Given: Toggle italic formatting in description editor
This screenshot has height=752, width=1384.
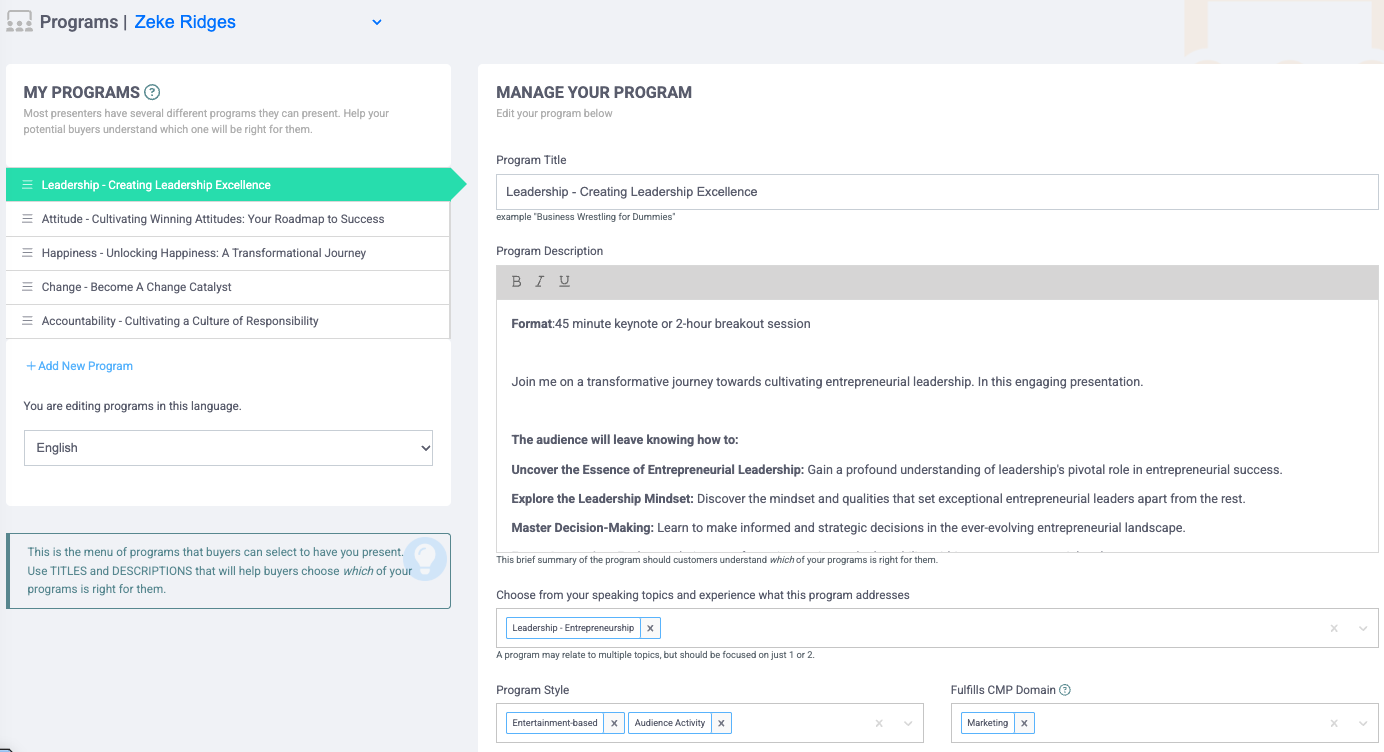Looking at the screenshot, I should click(x=540, y=282).
